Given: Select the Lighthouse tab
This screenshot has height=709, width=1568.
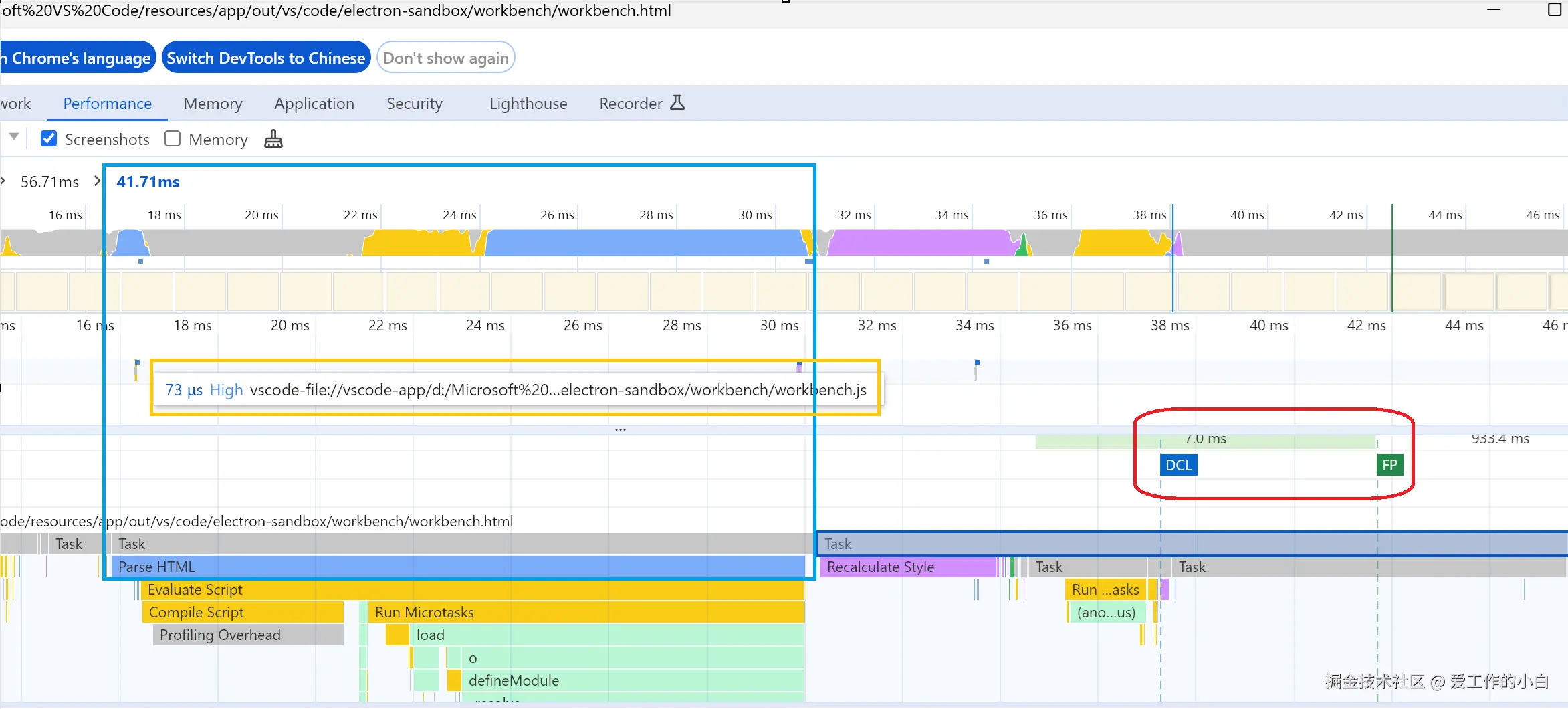Looking at the screenshot, I should 528,104.
